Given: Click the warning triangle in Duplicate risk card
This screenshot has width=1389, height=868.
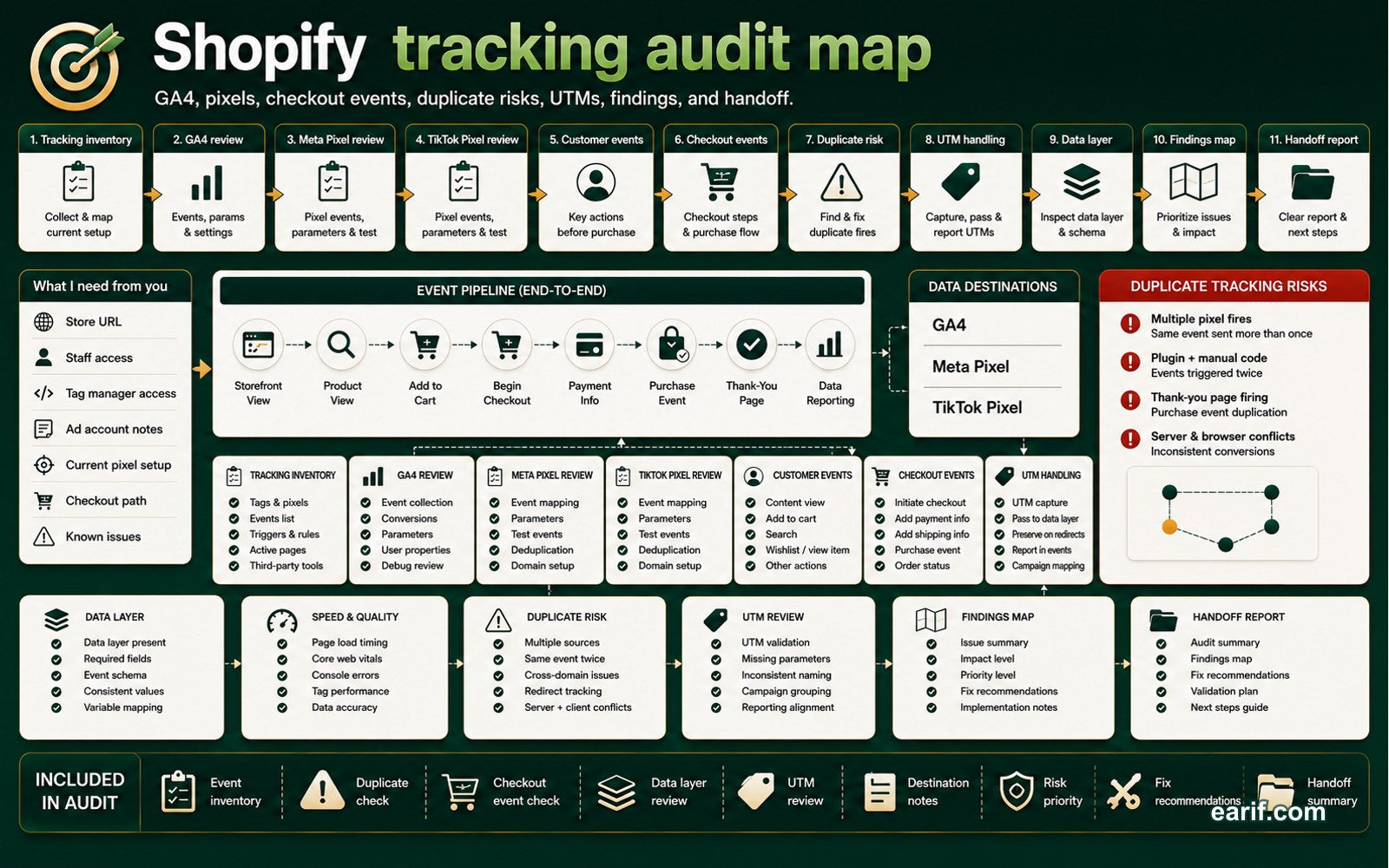Looking at the screenshot, I should pyautogui.click(x=841, y=183).
